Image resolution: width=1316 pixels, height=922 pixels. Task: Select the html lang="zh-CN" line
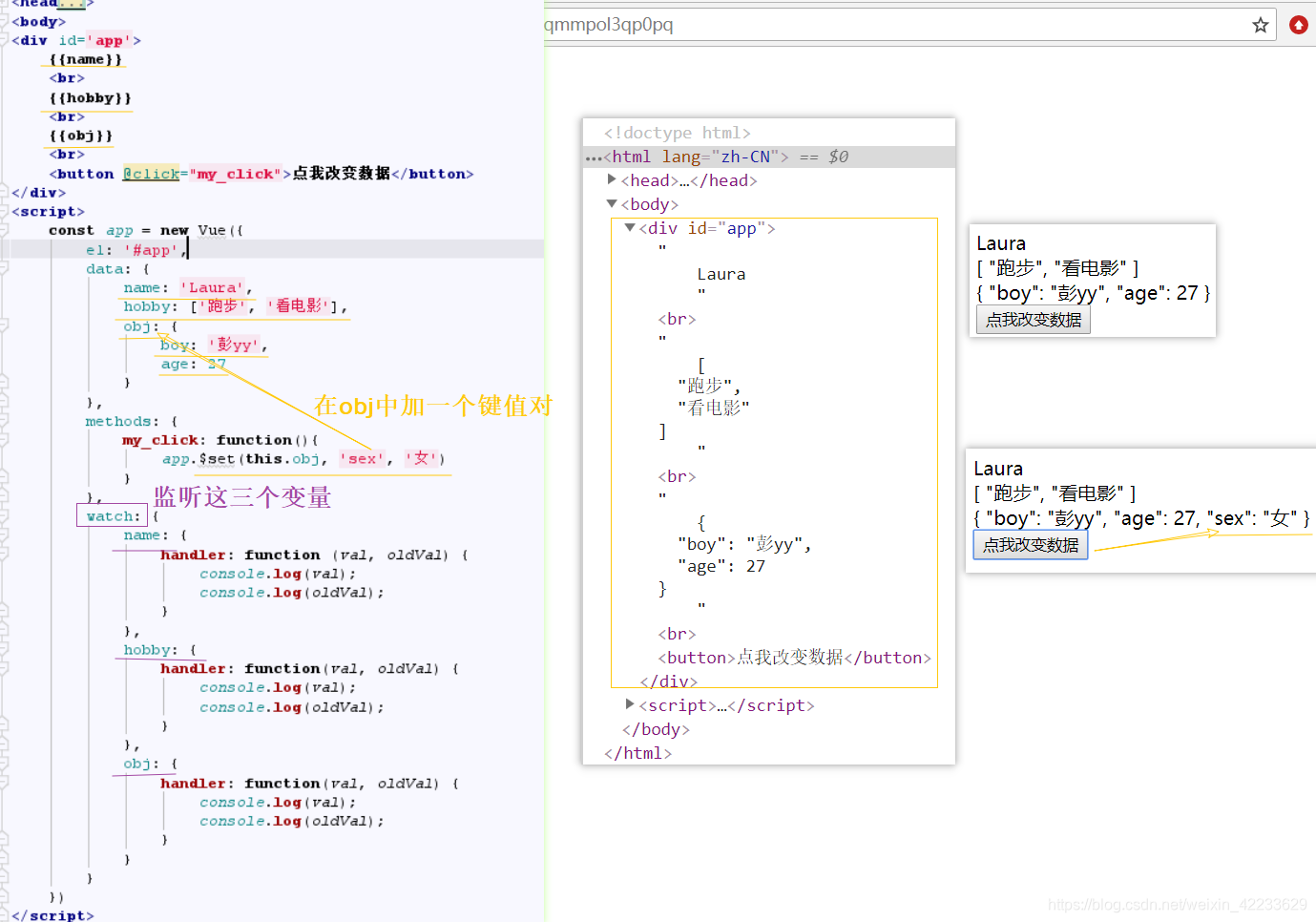769,157
